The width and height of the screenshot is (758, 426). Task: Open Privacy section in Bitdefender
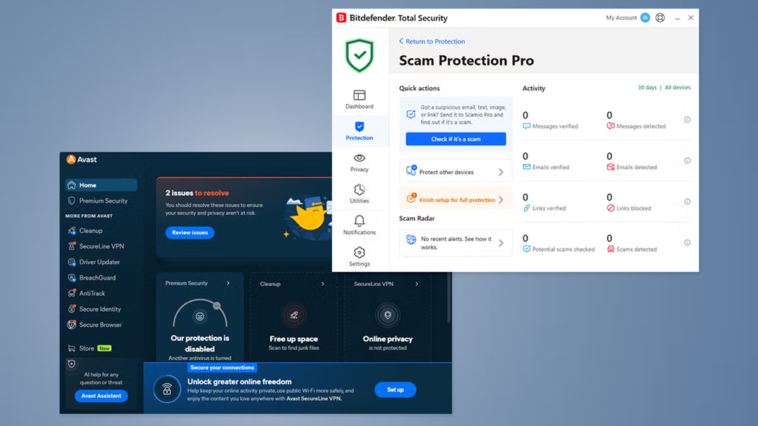pos(359,162)
